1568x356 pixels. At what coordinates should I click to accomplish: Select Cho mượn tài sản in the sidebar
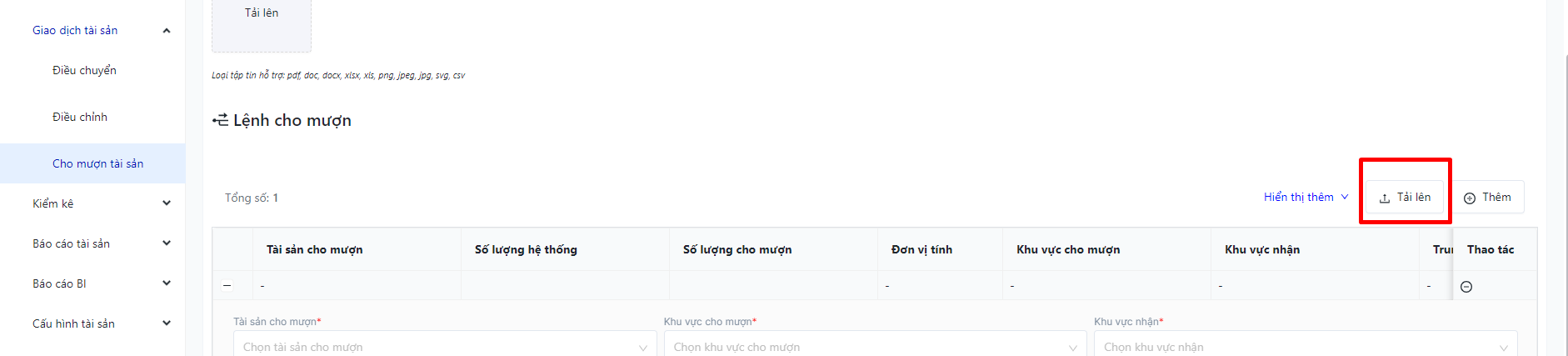[x=97, y=164]
